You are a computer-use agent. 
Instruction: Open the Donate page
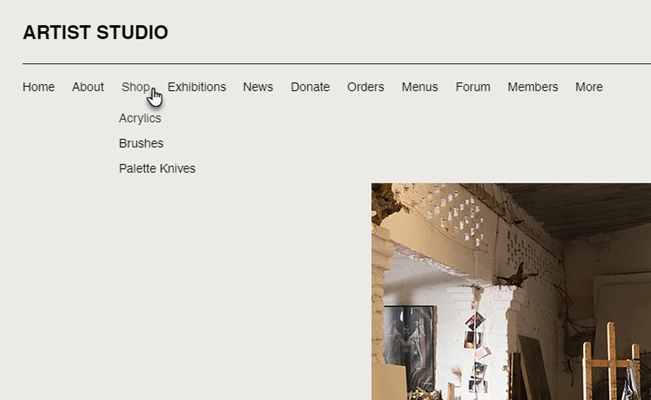click(x=310, y=87)
